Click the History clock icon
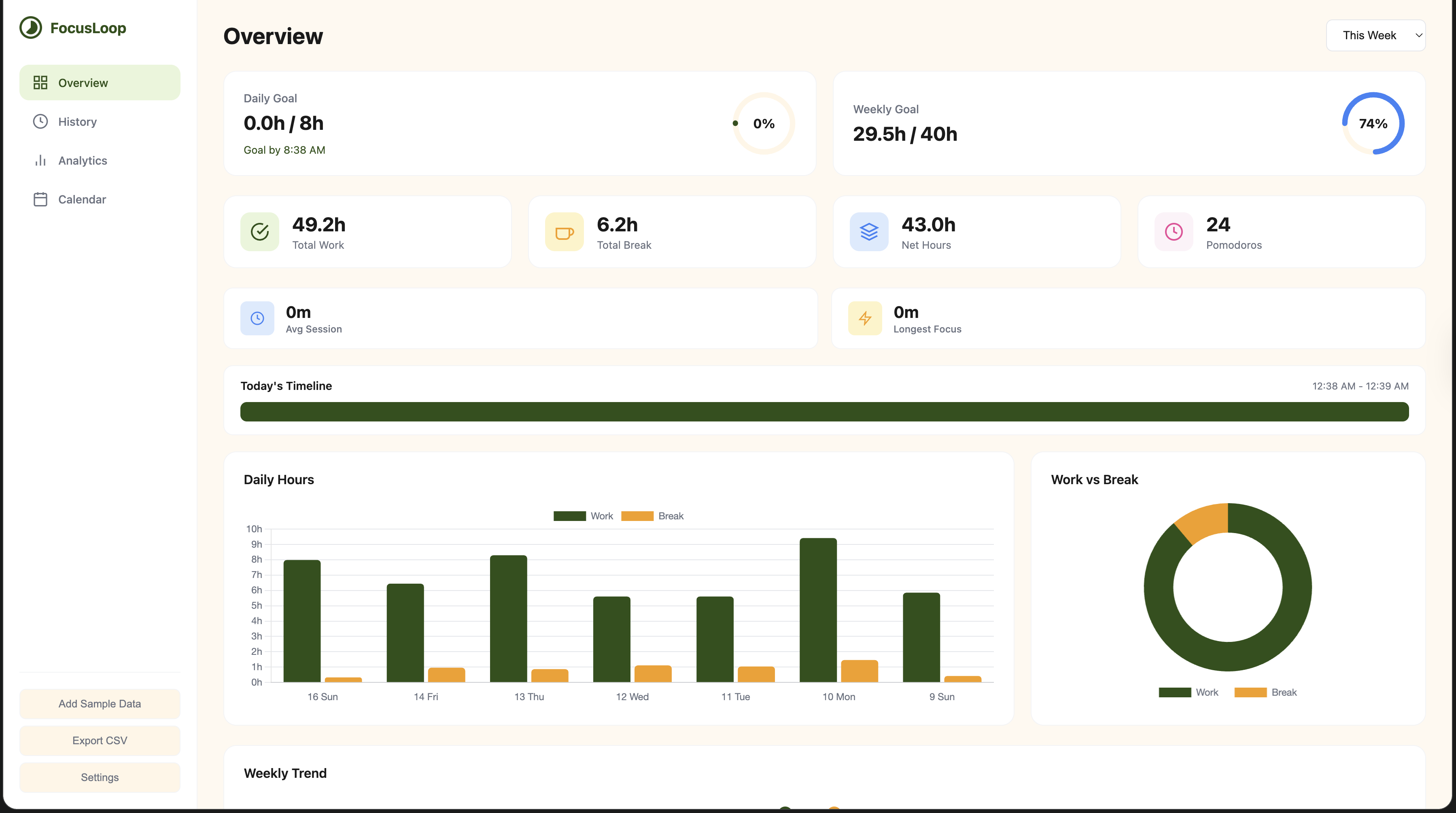1456x813 pixels. click(40, 121)
